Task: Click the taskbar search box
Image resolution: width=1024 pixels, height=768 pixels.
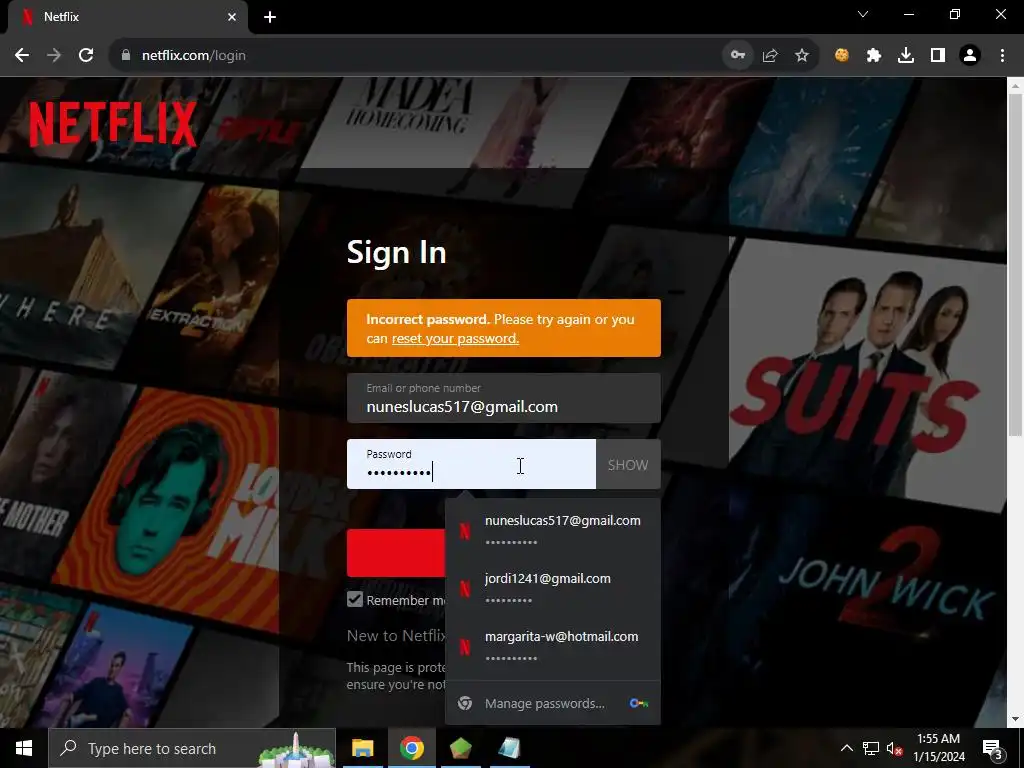Action: [191, 748]
